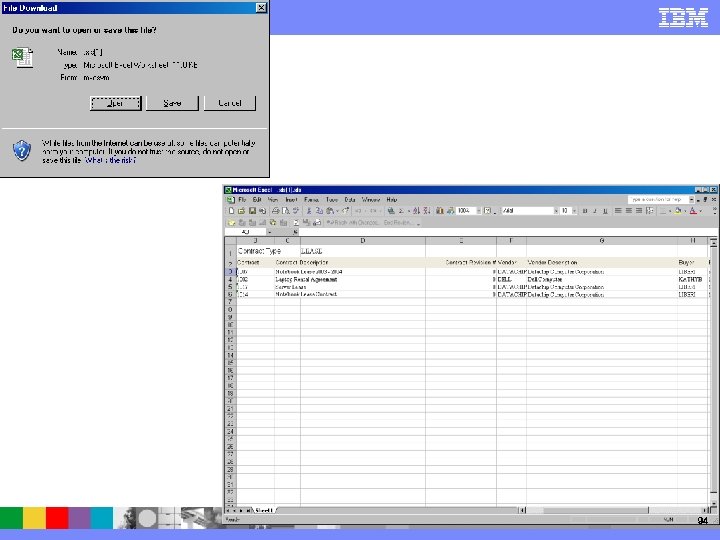Click the Align Right icon
The height and width of the screenshot is (540, 720).
pyautogui.click(x=639, y=210)
